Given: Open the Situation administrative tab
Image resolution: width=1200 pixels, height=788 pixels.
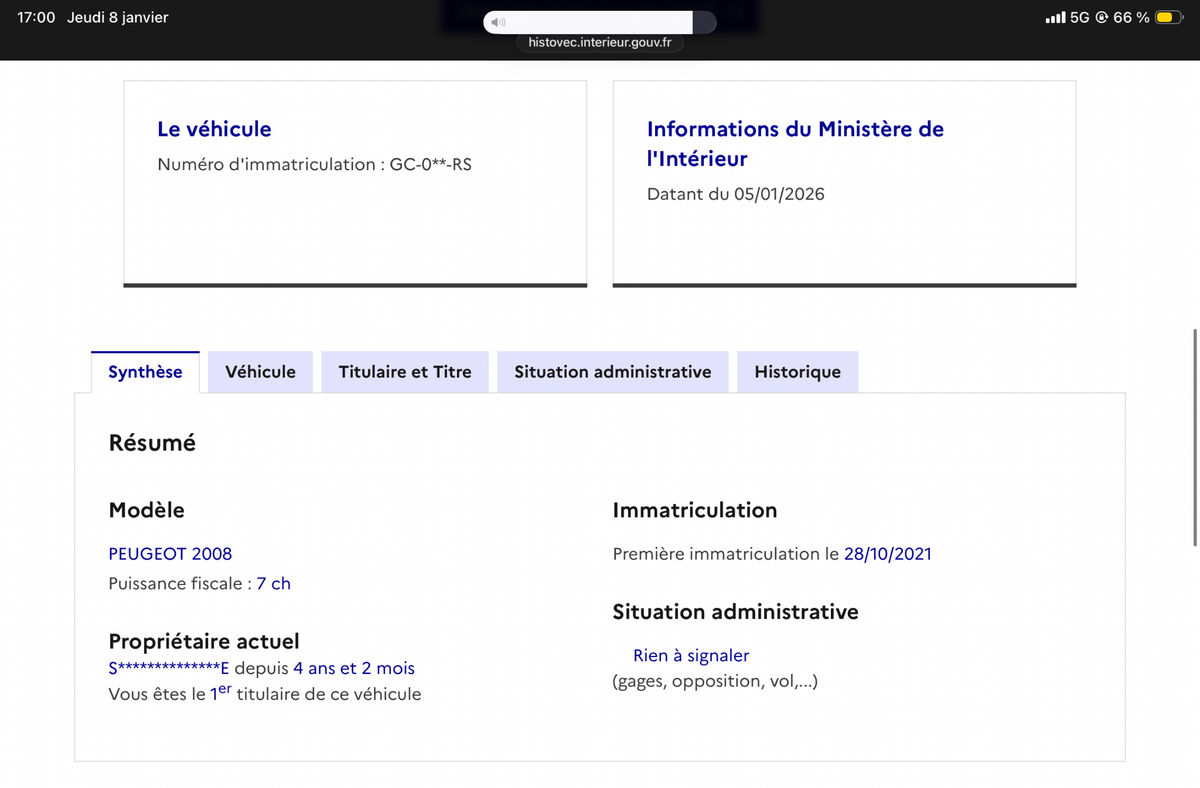Looking at the screenshot, I should [613, 372].
